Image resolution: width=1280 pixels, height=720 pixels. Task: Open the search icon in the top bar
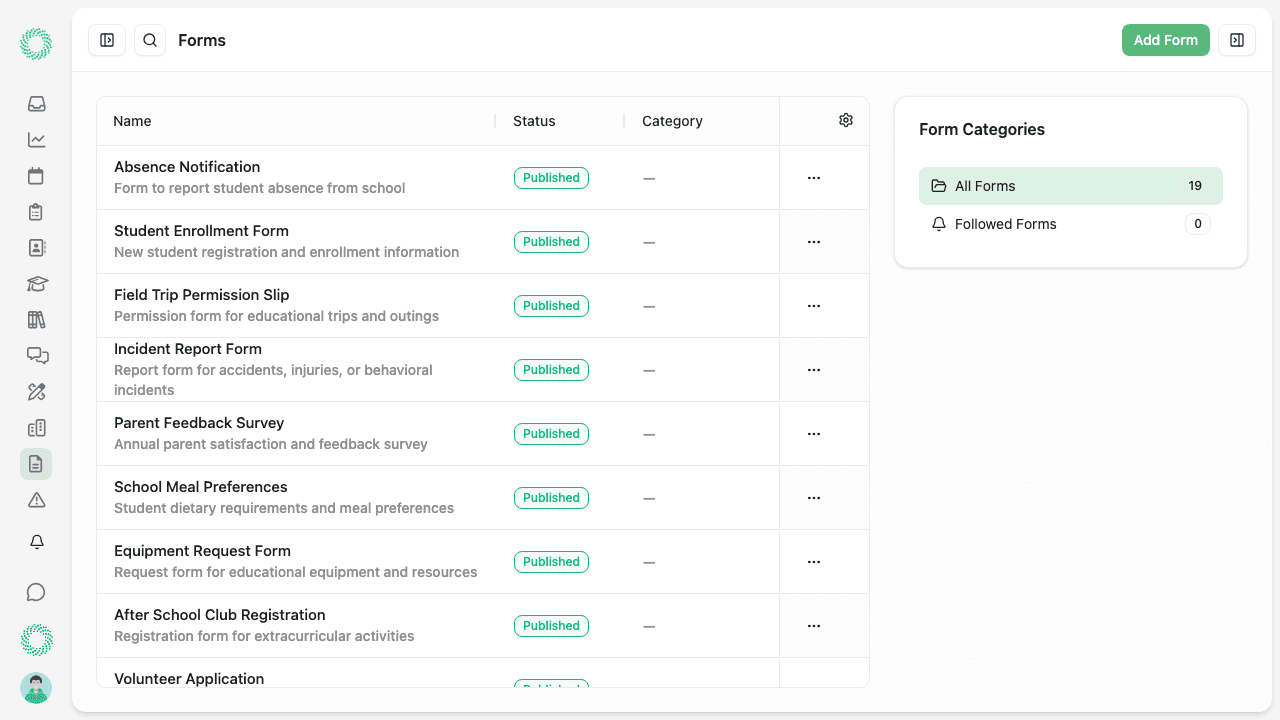pyautogui.click(x=149, y=40)
